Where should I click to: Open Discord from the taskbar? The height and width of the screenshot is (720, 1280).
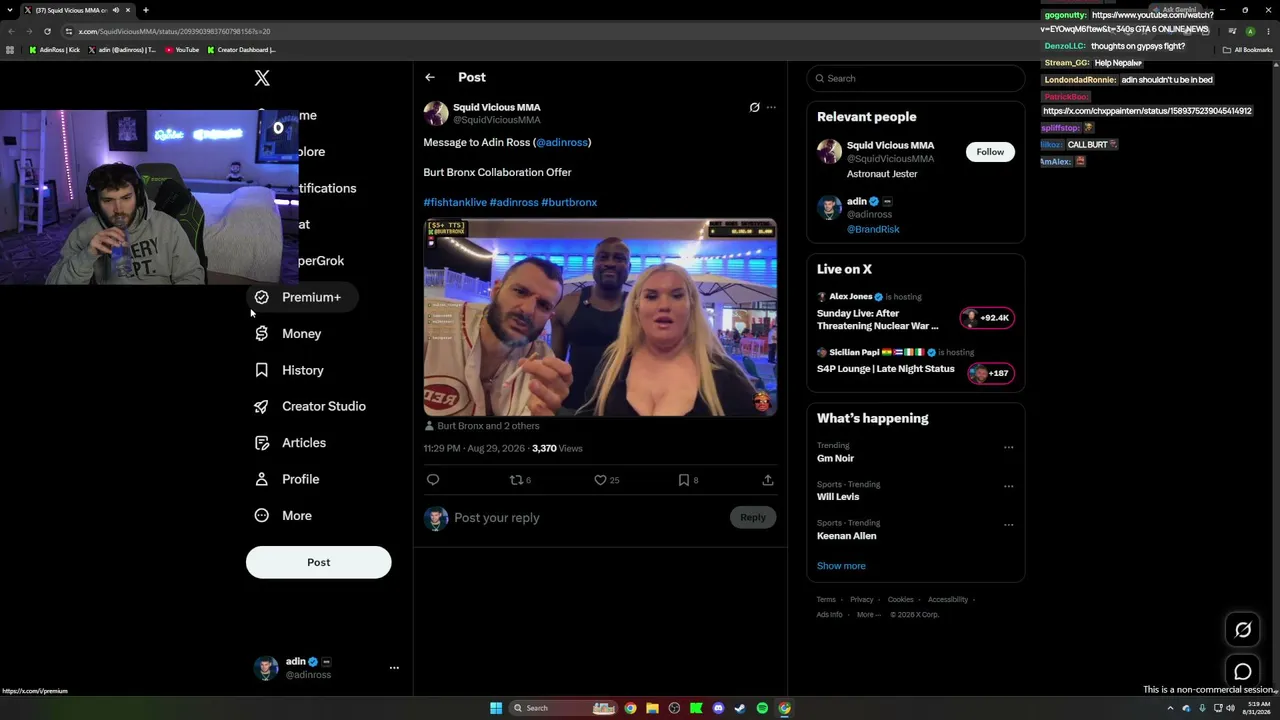718,708
